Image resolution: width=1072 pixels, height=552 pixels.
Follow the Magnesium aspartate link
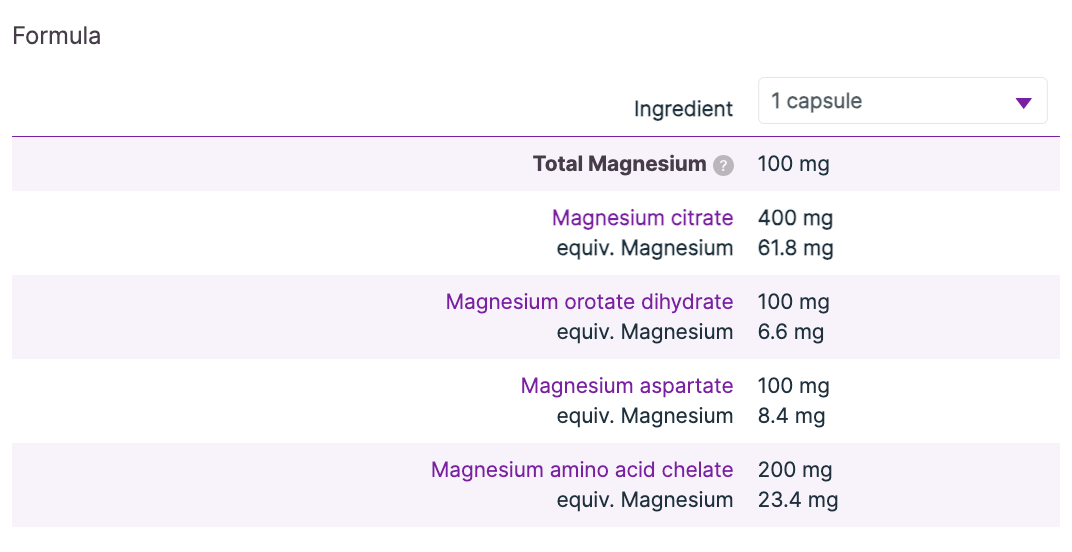627,386
